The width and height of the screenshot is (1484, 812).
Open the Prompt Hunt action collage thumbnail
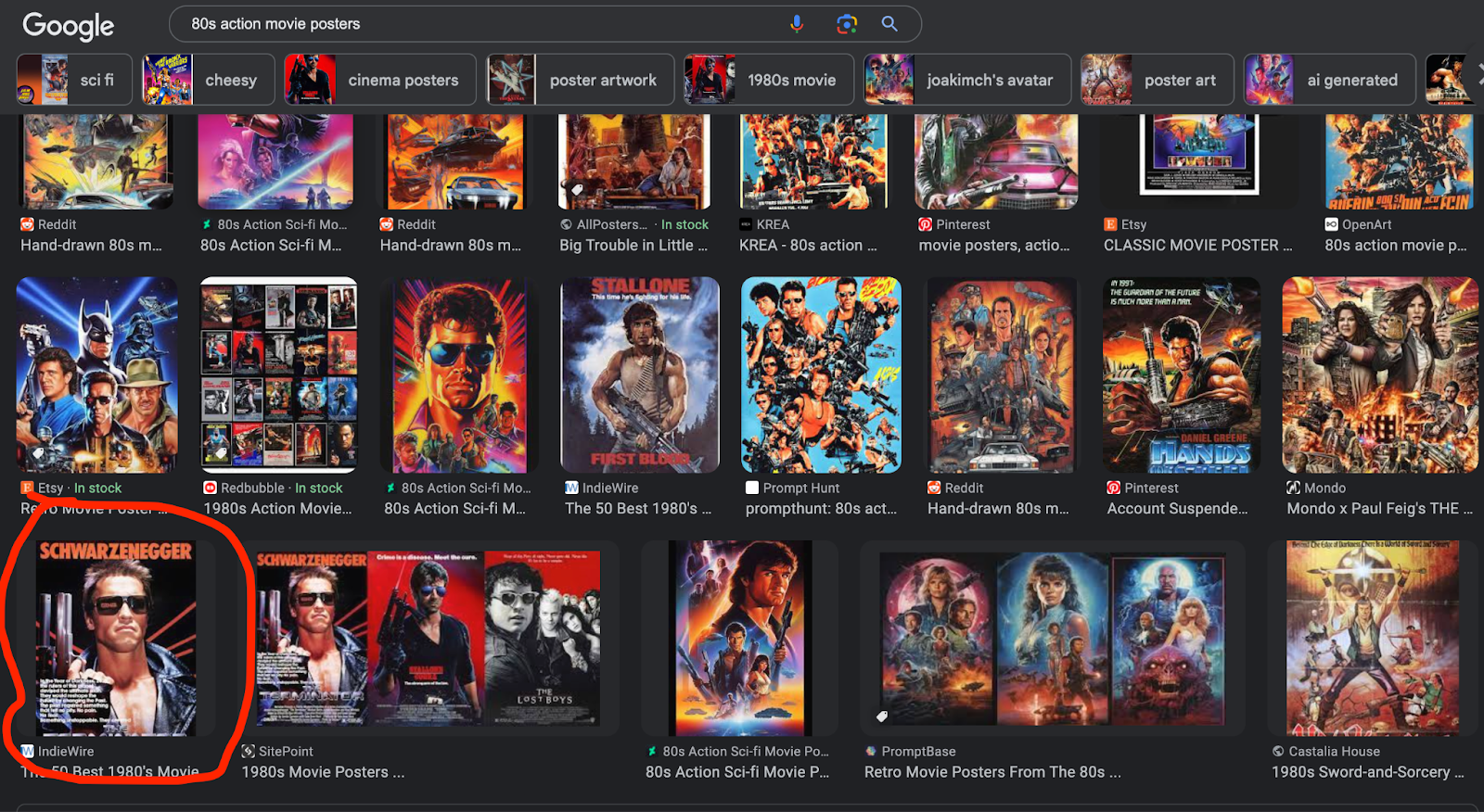[x=821, y=374]
